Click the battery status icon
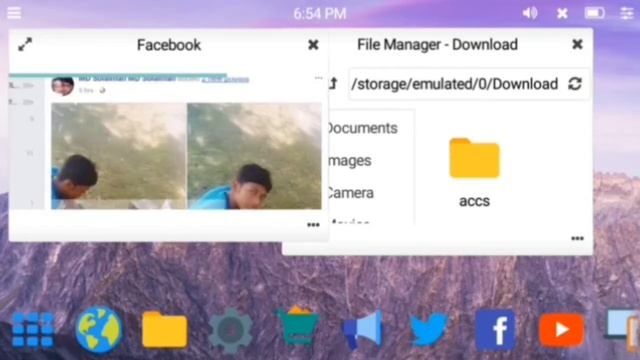Screen dimensions: 640x360 click(594, 13)
